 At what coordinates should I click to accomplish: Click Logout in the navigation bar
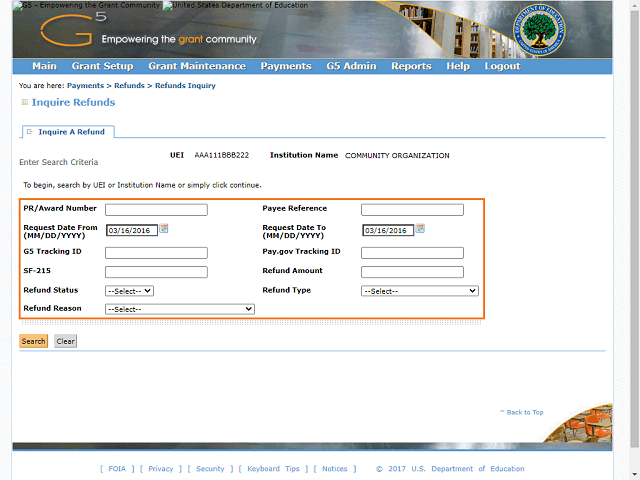502,67
